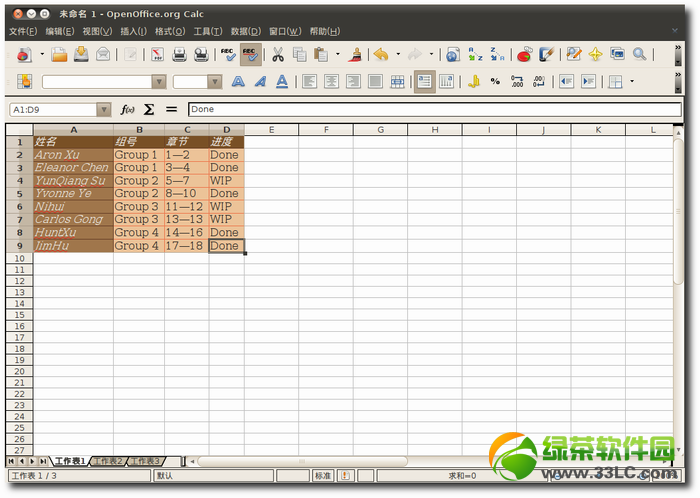
Task: Click Add Decimal Place icon
Action: click(517, 82)
